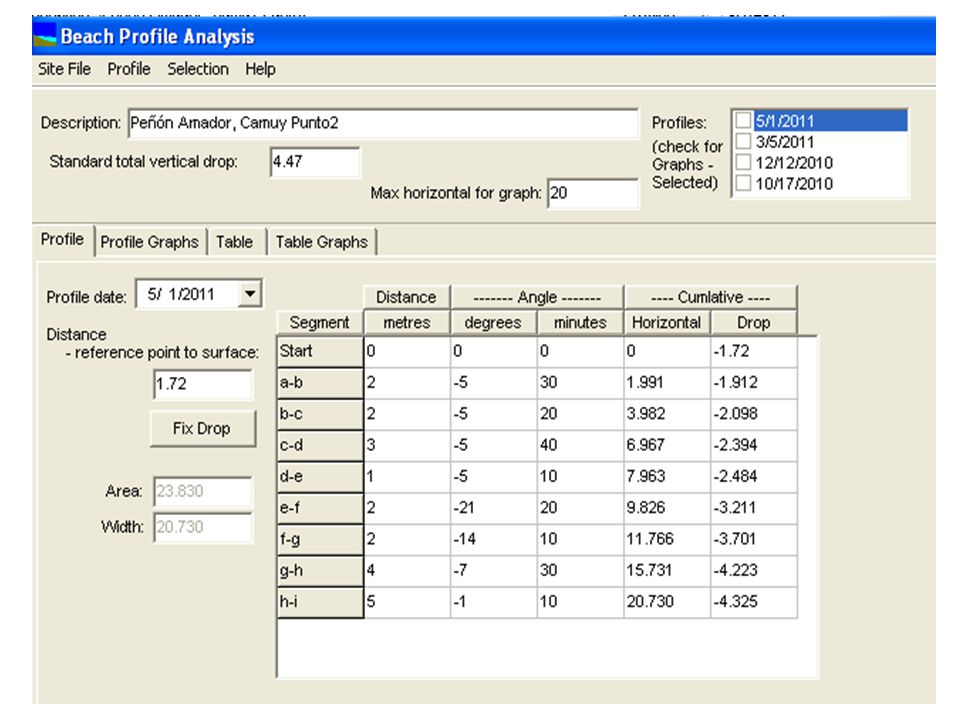Select the f-g segment row header

(320, 540)
